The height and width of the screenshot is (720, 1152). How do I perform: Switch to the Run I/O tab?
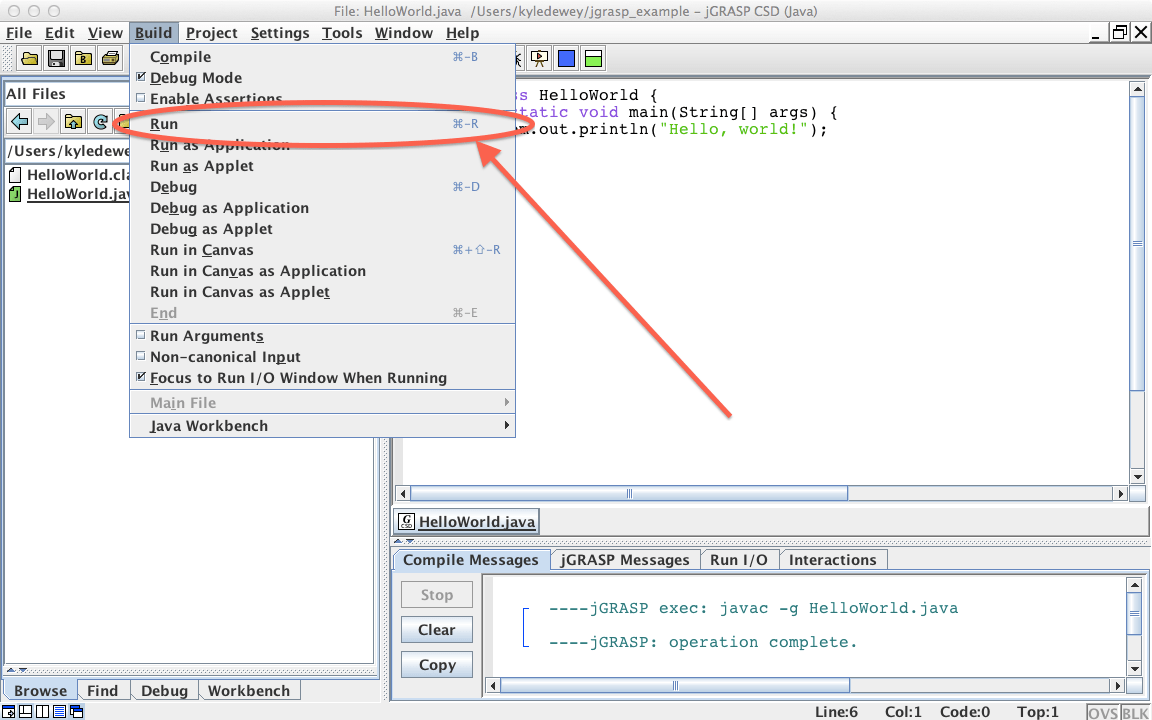pyautogui.click(x=740, y=559)
